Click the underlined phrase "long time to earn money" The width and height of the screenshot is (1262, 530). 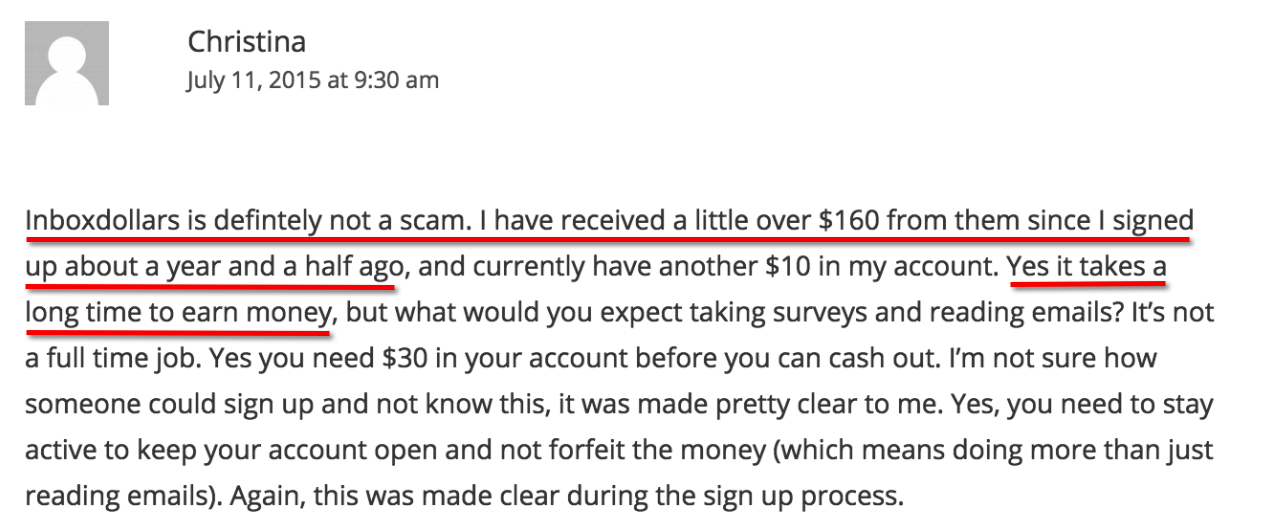coord(179,314)
